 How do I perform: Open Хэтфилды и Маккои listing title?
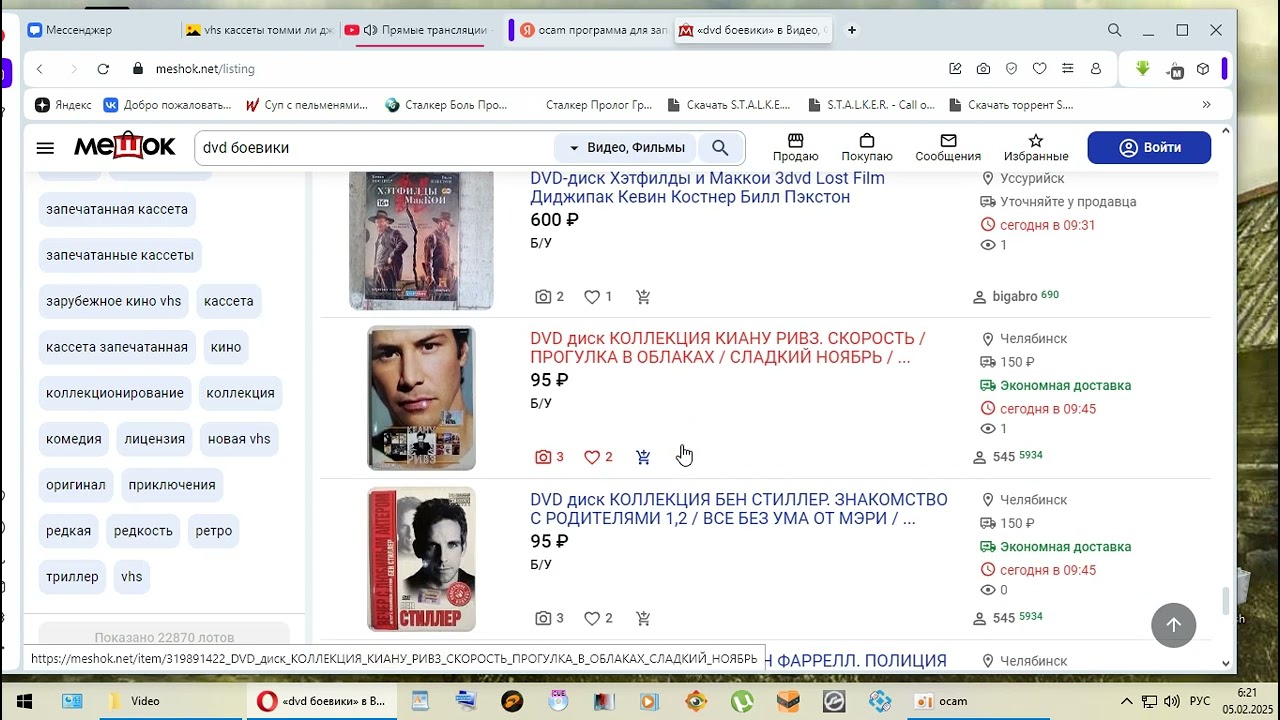click(x=707, y=188)
